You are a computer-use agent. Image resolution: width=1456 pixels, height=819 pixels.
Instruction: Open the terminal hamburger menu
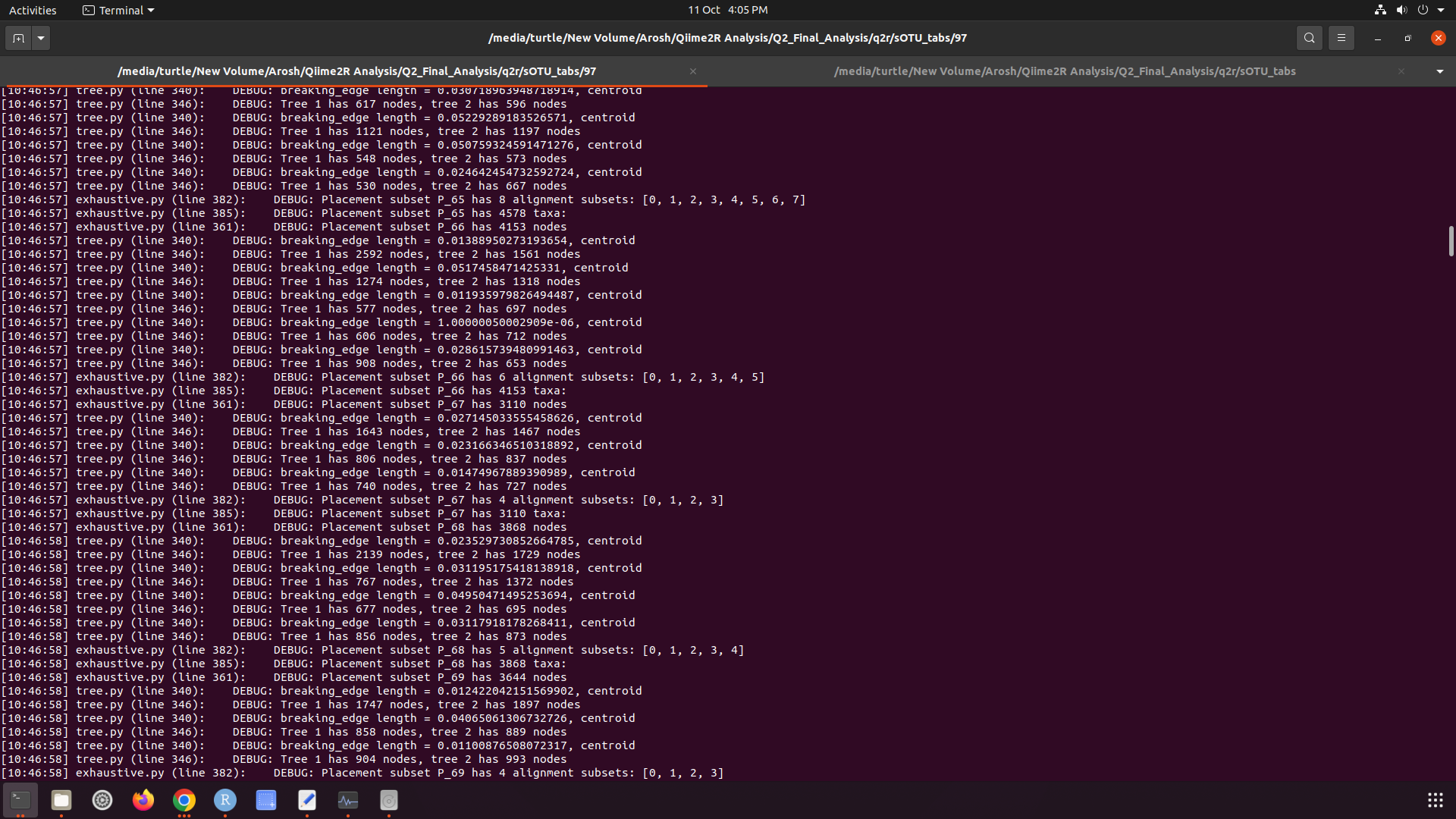1341,38
